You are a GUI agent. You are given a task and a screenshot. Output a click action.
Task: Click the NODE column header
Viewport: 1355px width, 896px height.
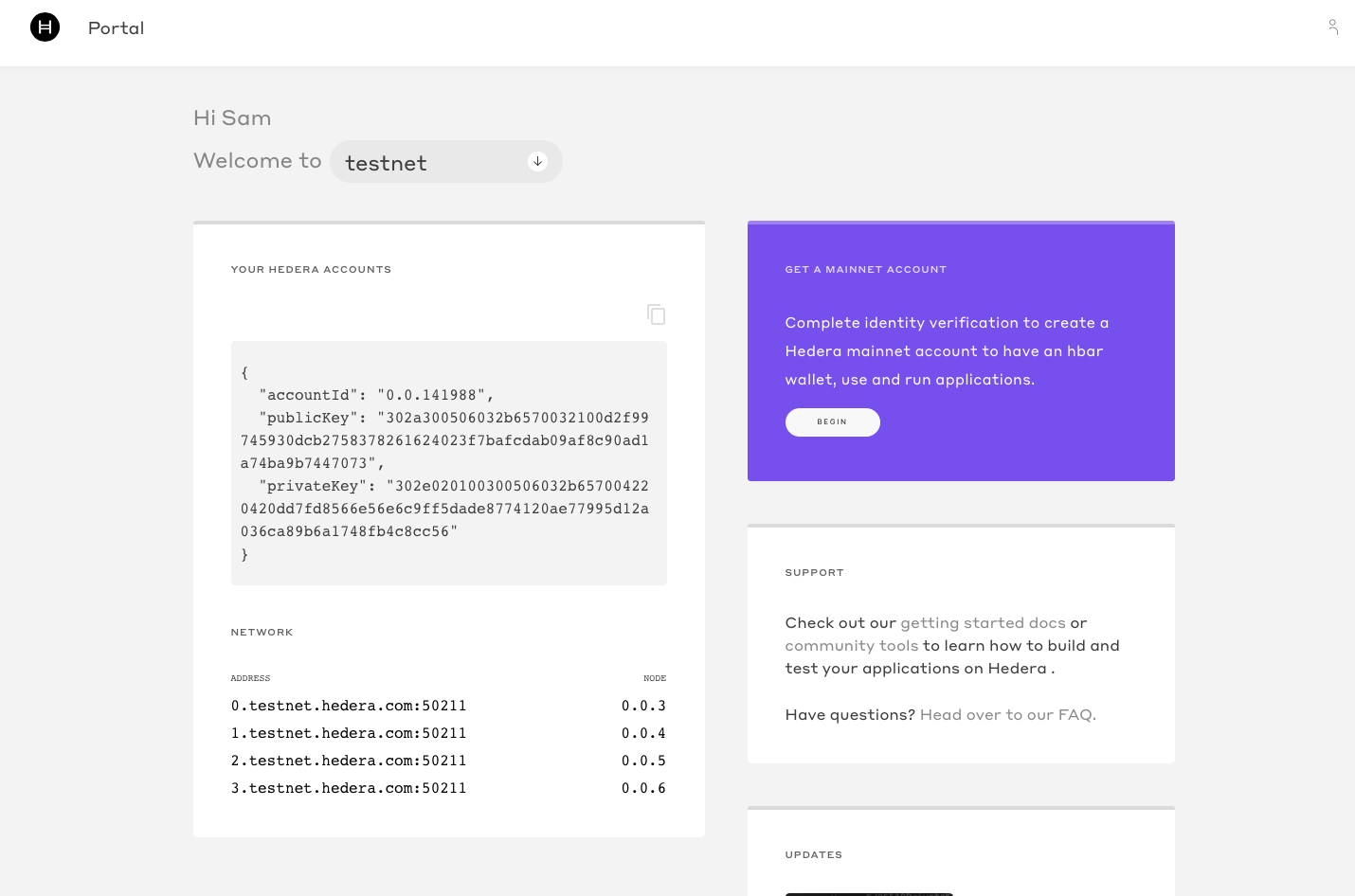tap(655, 678)
